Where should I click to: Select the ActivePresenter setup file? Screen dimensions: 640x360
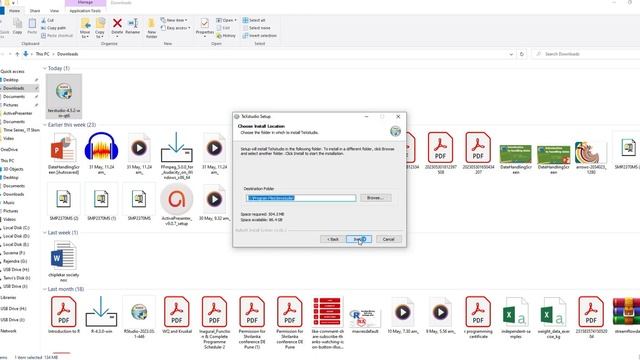click(177, 204)
